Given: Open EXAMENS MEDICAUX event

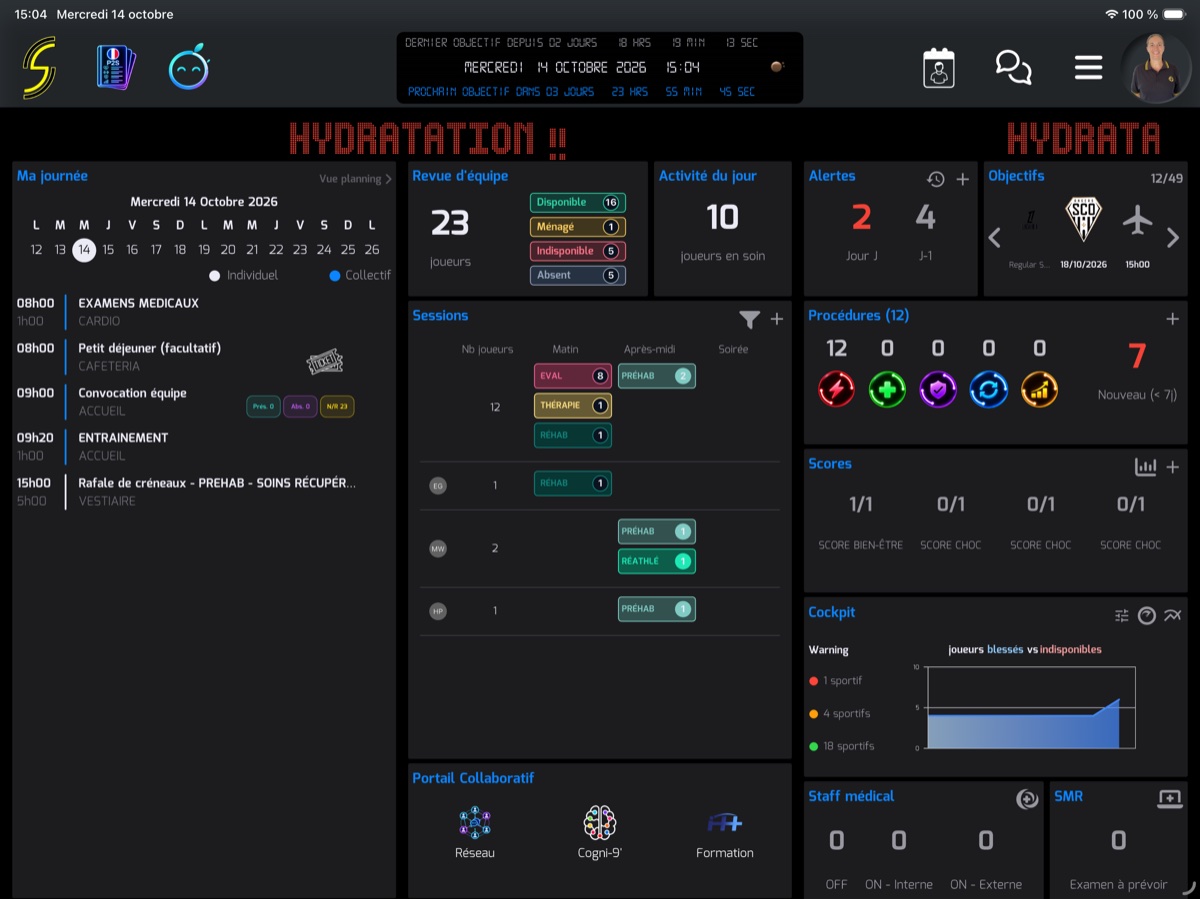Looking at the screenshot, I should (x=204, y=311).
